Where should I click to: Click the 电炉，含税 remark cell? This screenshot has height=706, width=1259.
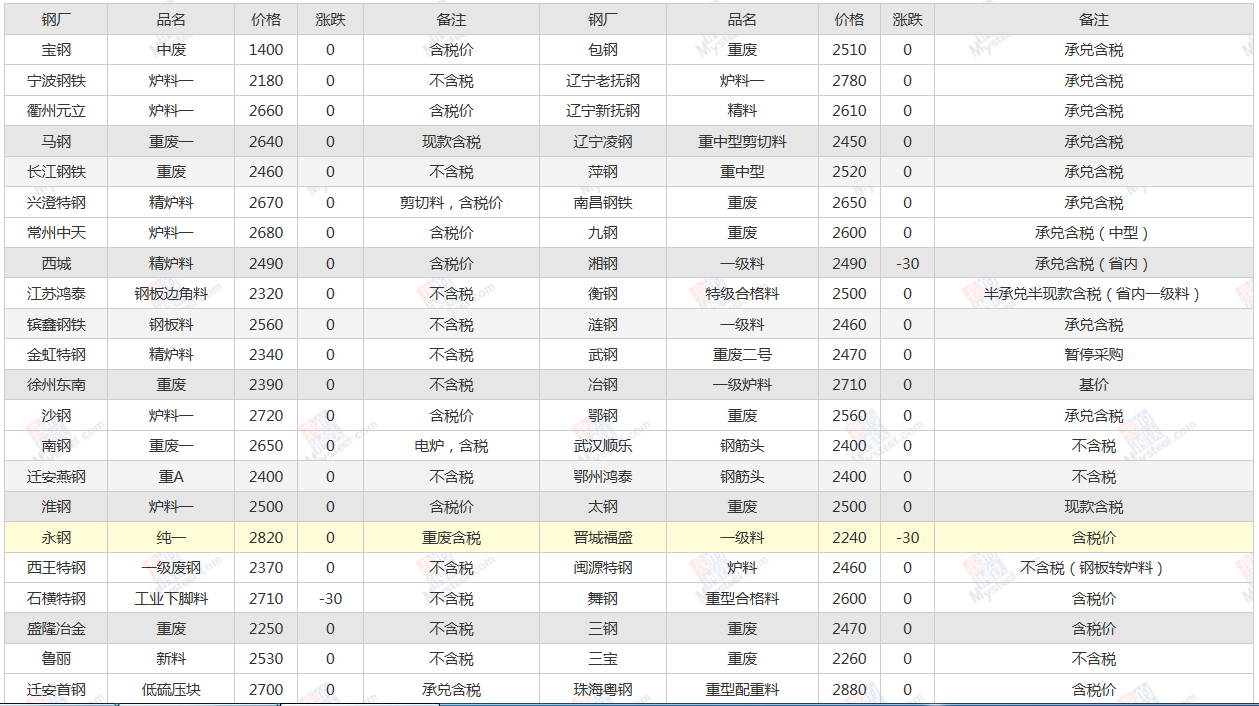pos(451,446)
